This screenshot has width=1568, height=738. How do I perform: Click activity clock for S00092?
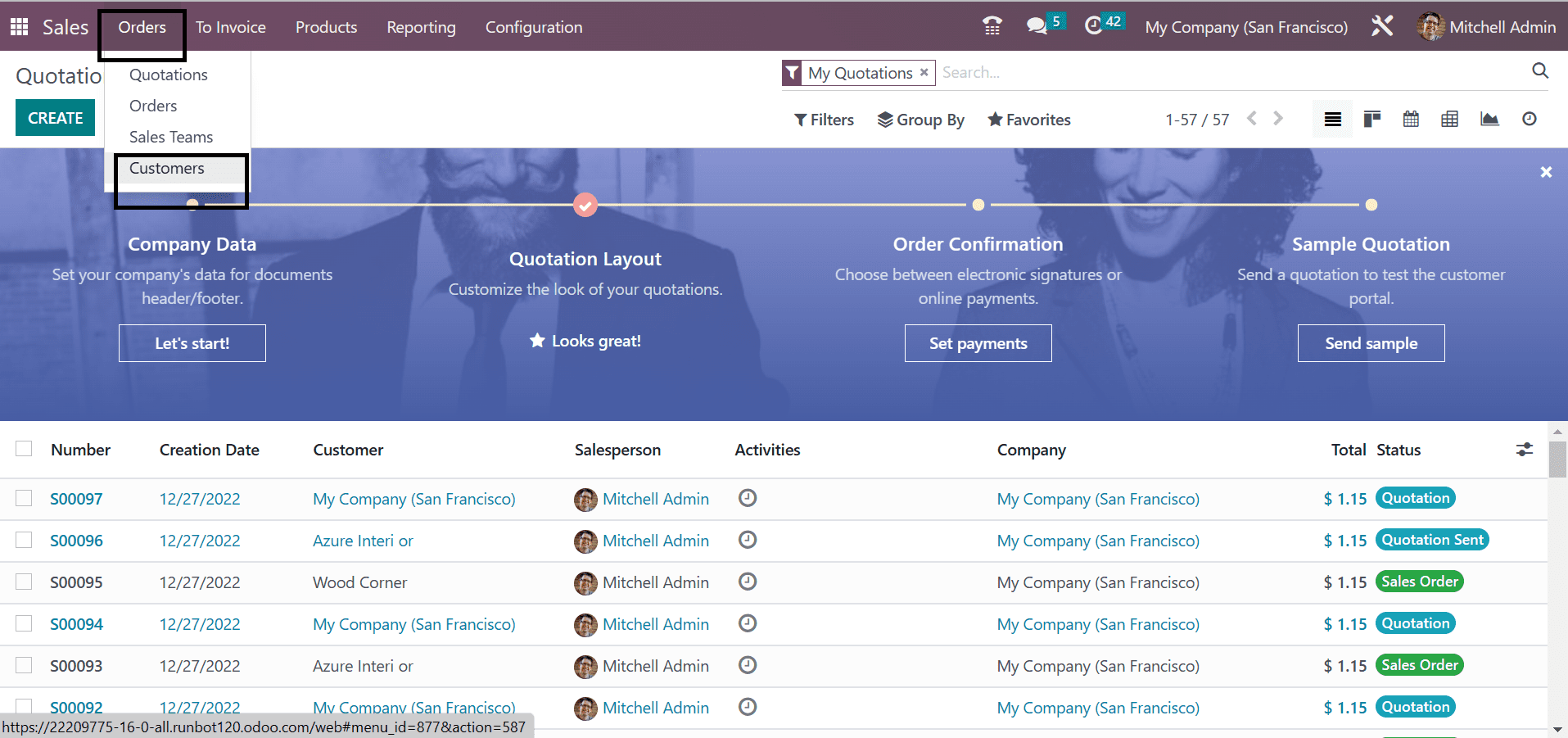[748, 706]
